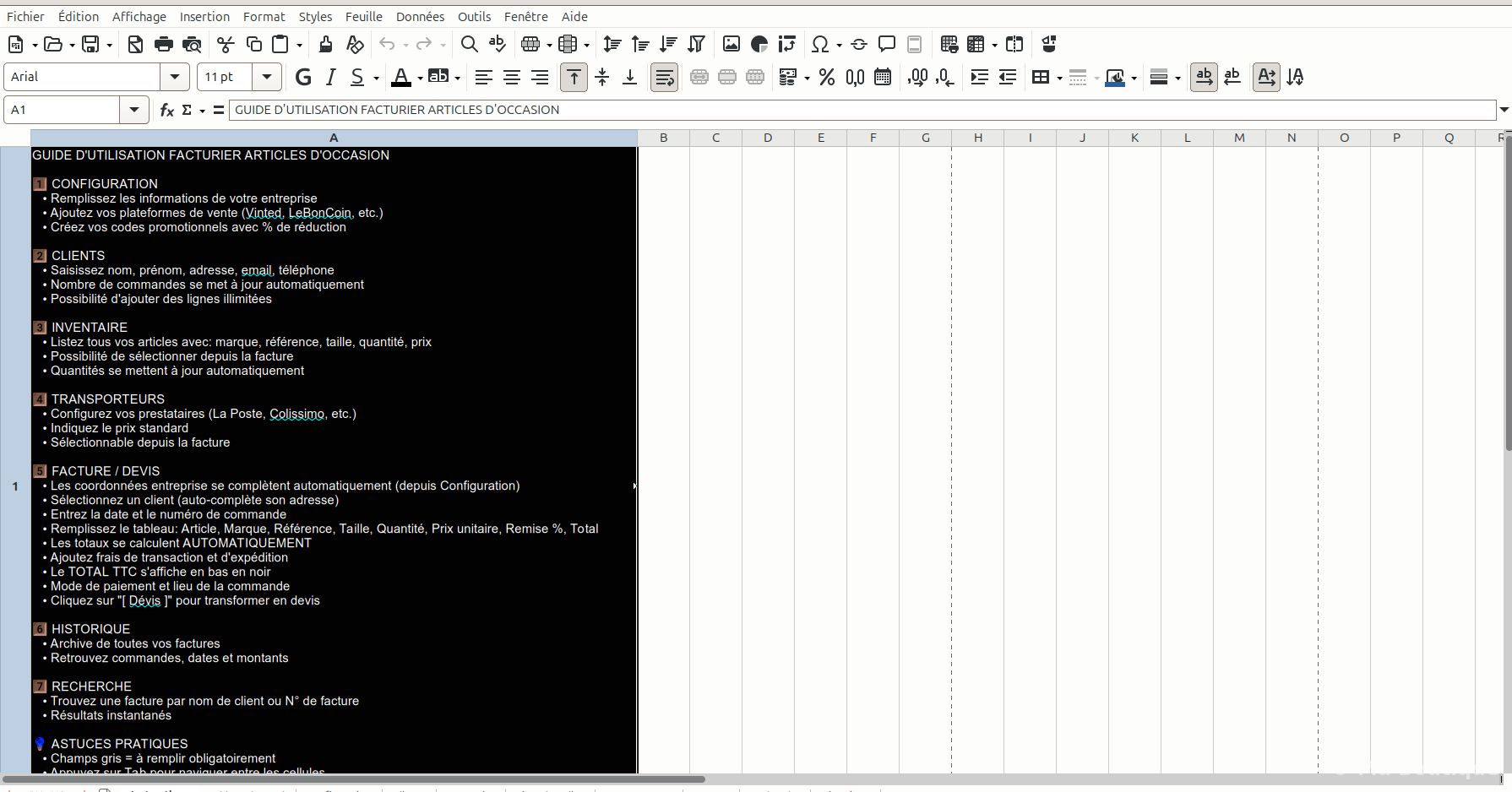Split the window view

click(x=1014, y=44)
